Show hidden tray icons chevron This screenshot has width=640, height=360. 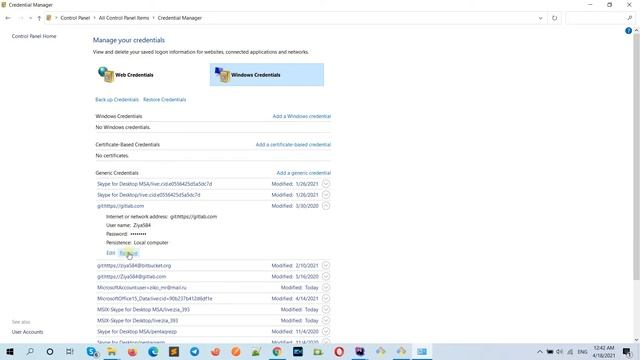pos(540,351)
